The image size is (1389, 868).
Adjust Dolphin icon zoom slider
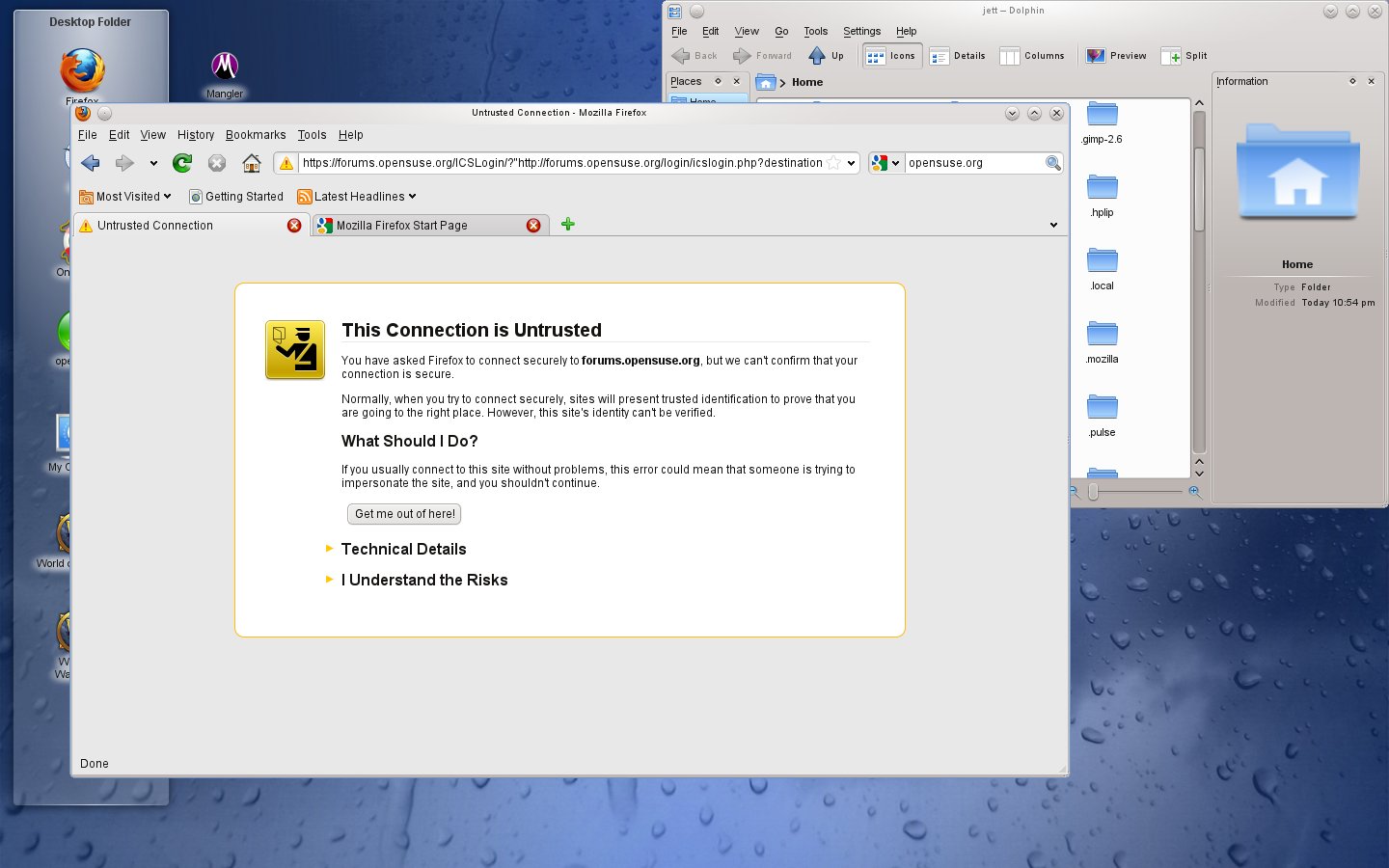point(1093,492)
